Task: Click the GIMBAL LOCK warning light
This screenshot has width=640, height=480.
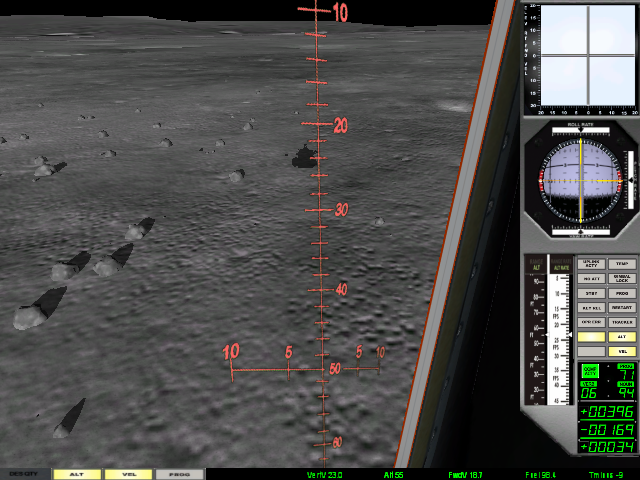Action: [622, 279]
